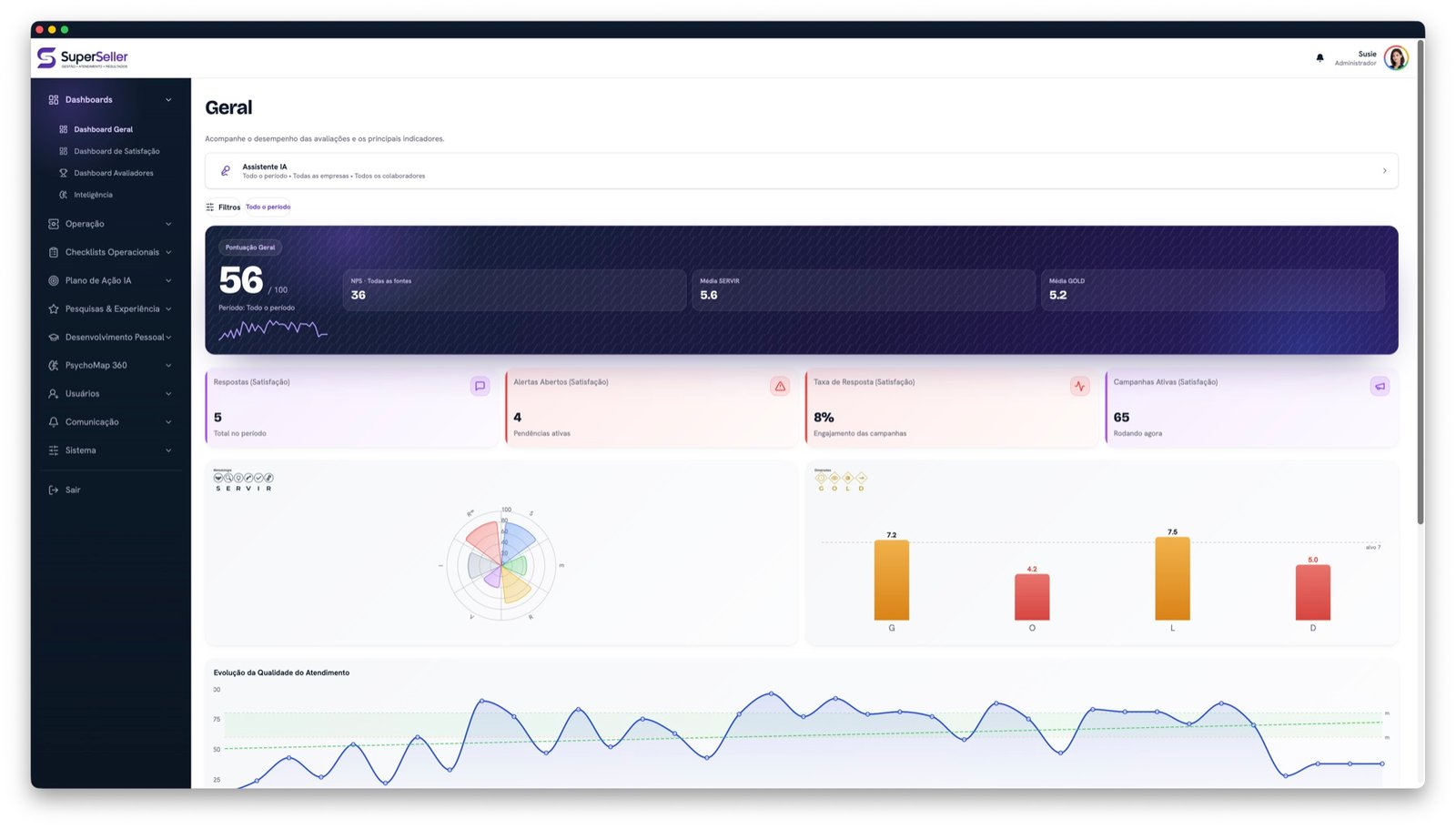Click the Inteligência brain icon

[x=64, y=195]
